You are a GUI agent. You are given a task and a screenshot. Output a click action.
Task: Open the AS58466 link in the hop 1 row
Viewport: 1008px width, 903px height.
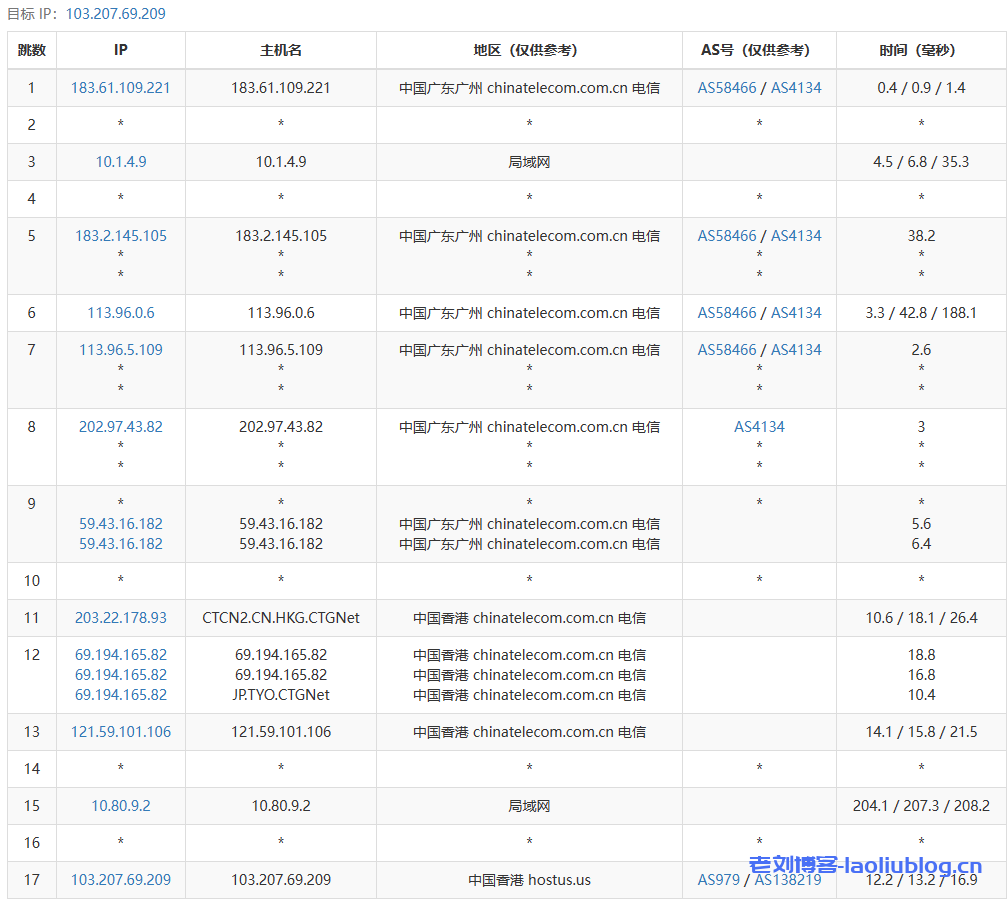[x=727, y=88]
